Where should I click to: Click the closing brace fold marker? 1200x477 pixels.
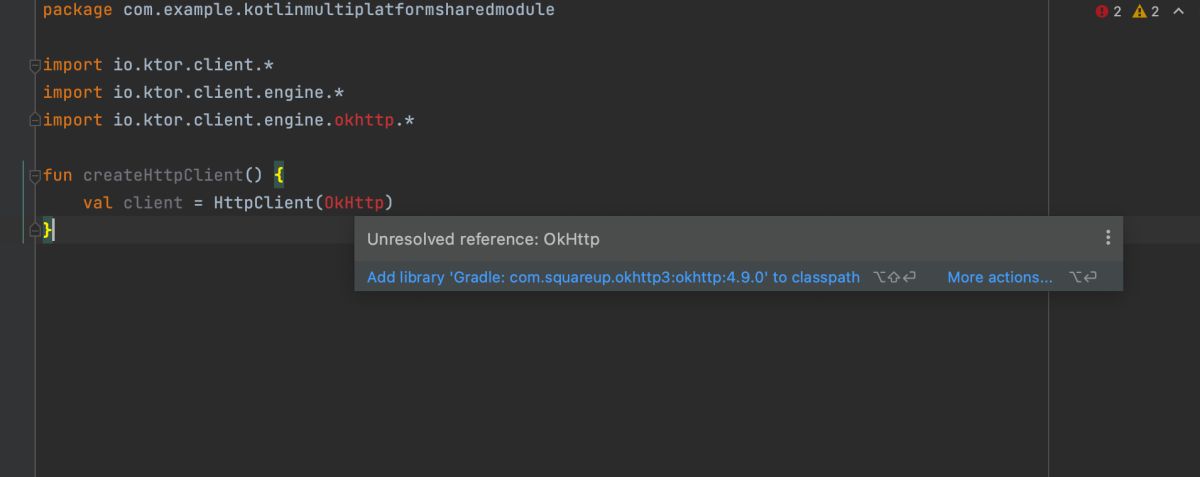click(35, 231)
